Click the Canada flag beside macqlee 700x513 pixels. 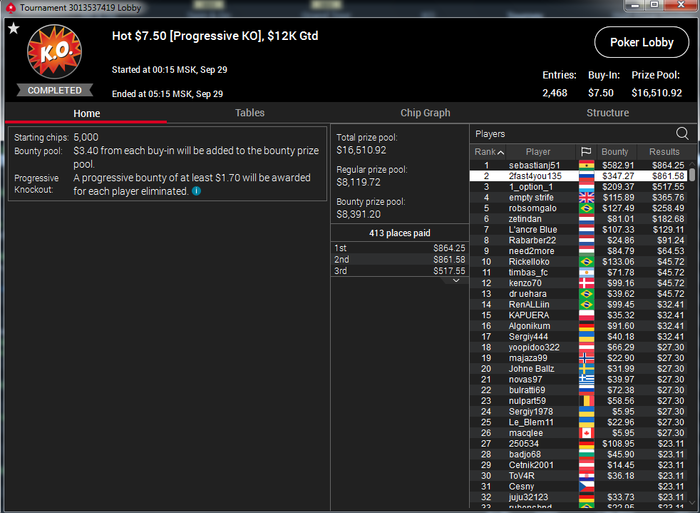[586, 433]
